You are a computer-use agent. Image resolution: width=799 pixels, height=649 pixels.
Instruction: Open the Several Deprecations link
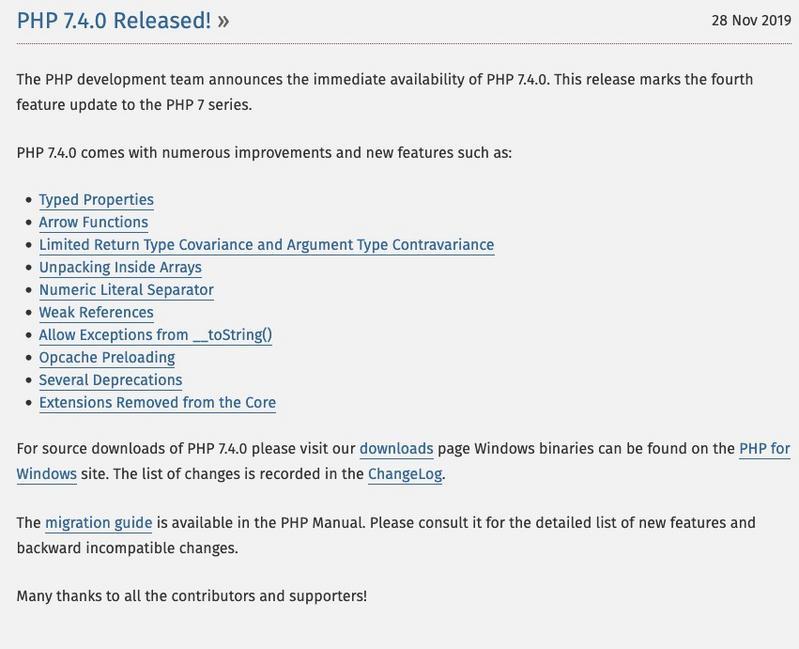click(111, 380)
